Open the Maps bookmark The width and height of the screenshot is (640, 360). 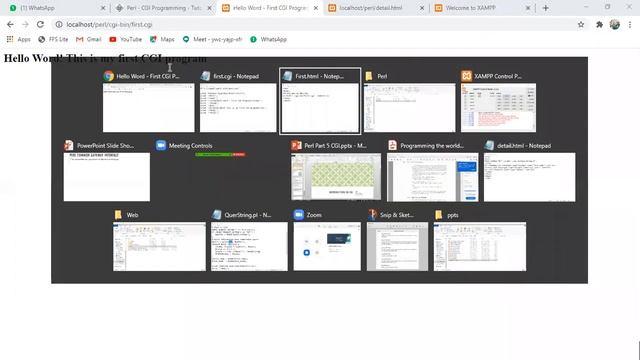[162, 39]
